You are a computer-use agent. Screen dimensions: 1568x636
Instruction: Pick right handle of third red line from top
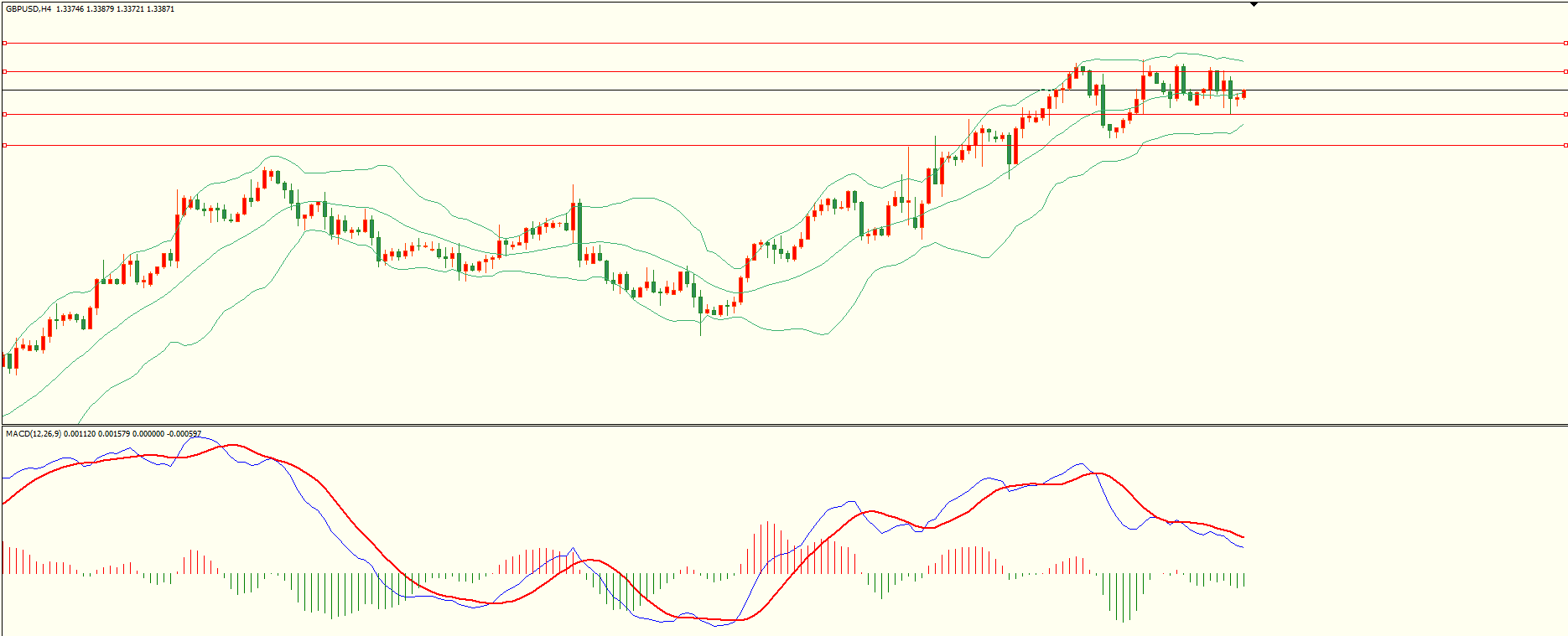coord(1565,114)
